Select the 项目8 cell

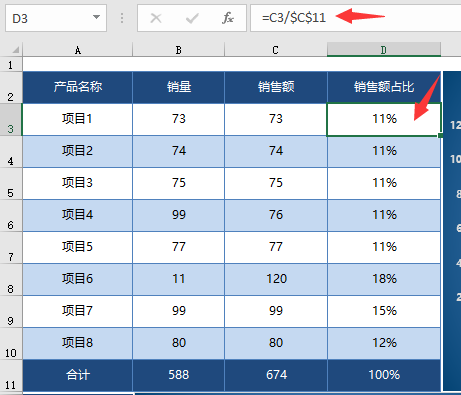(78, 343)
